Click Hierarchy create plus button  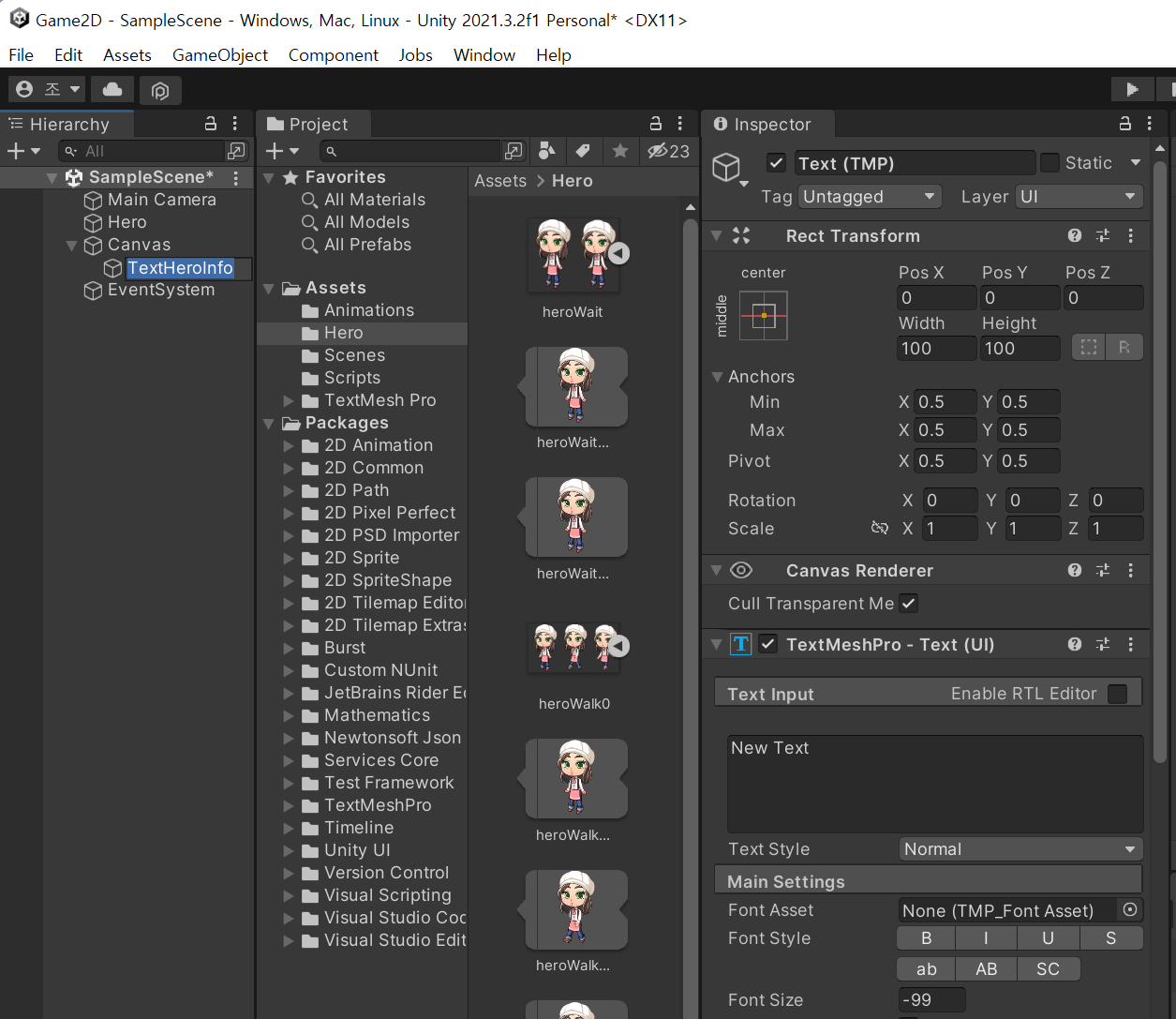click(23, 151)
